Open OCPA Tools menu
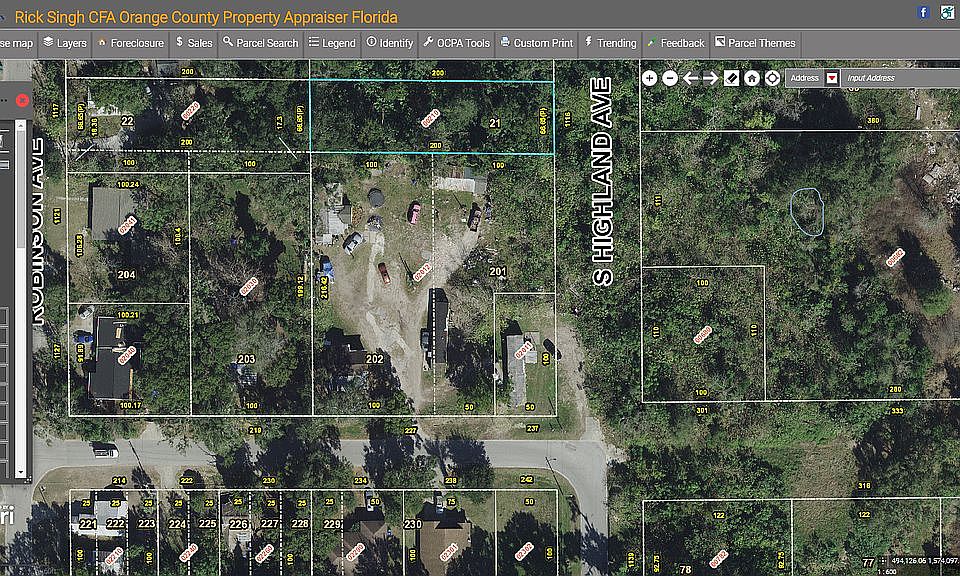 pos(457,43)
